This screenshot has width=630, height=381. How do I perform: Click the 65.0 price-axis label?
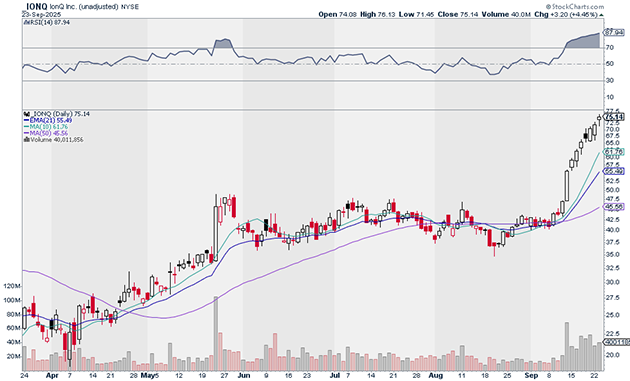click(x=612, y=142)
